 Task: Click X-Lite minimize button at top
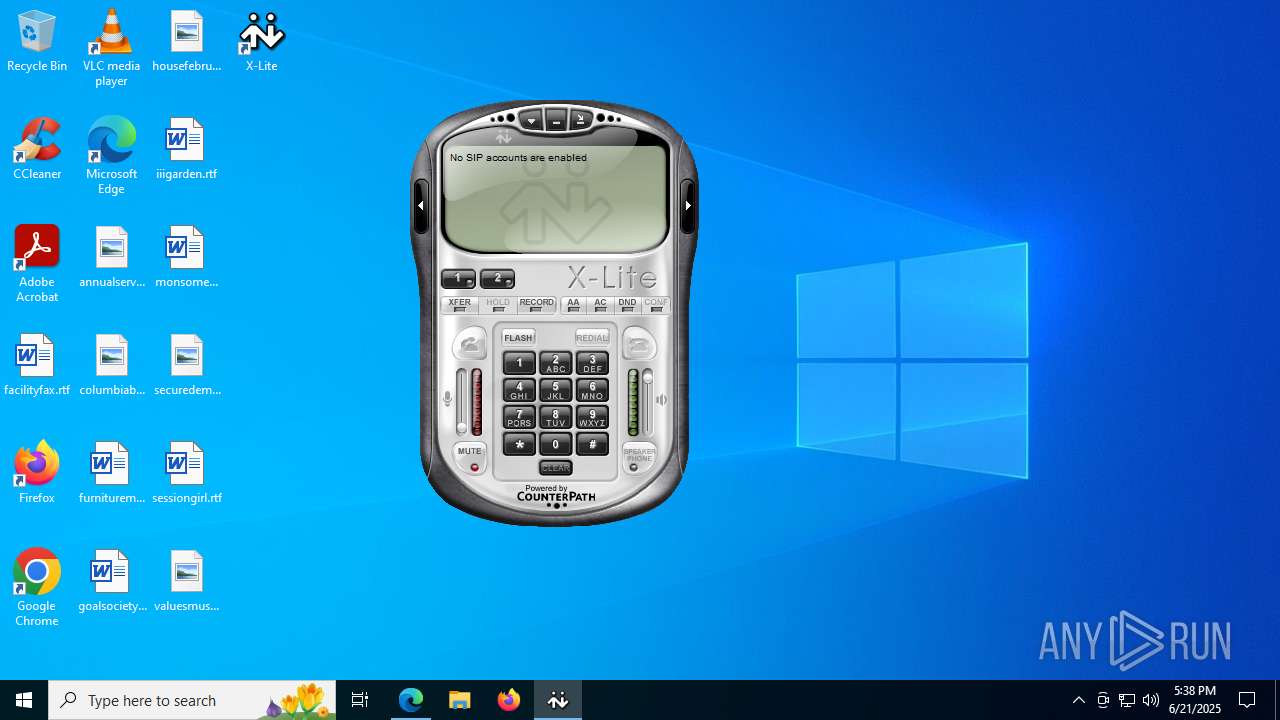pos(556,121)
